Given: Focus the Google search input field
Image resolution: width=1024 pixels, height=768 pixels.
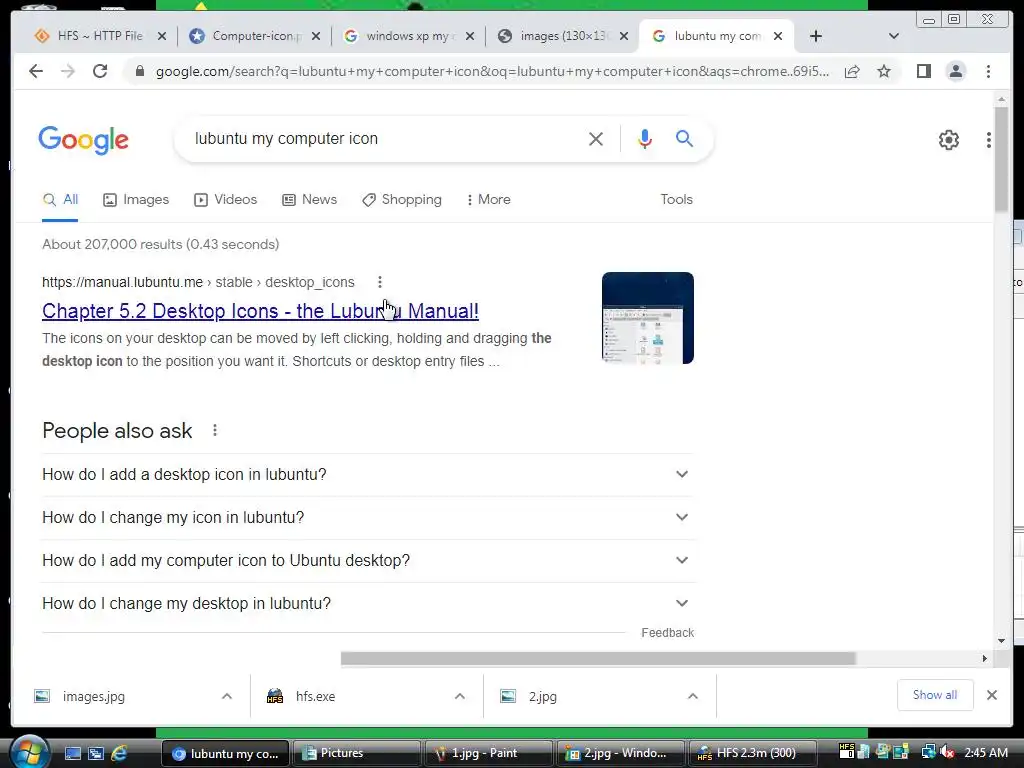Looking at the screenshot, I should (385, 138).
